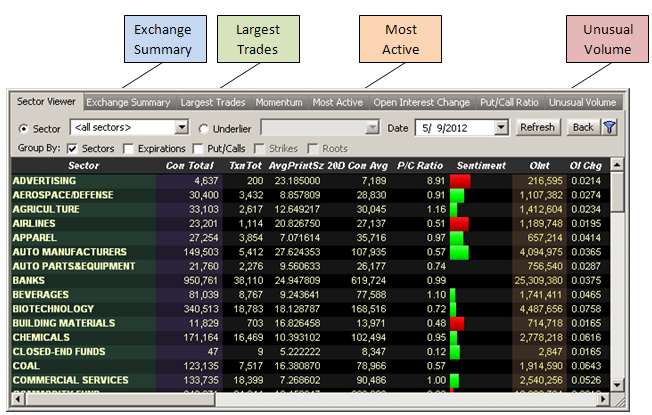Sort by the Sector column header
This screenshot has height=415, width=652.
point(84,166)
